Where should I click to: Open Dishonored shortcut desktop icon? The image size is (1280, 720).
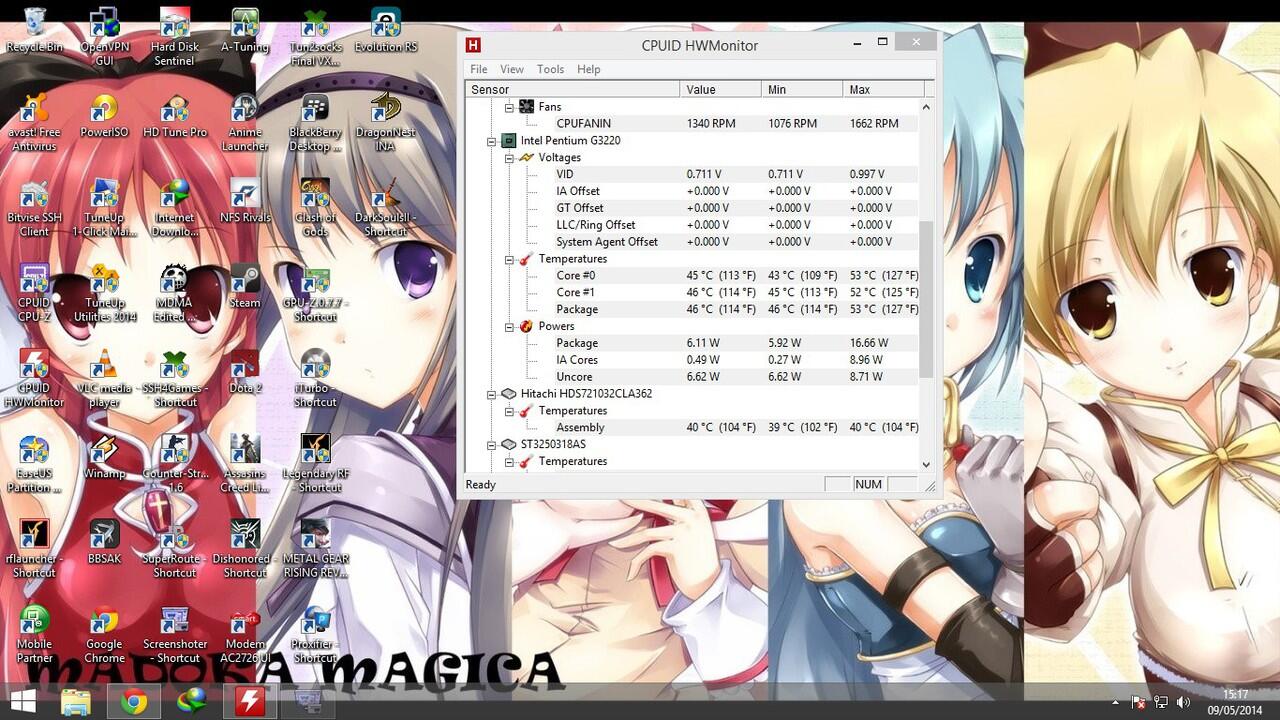pos(245,549)
